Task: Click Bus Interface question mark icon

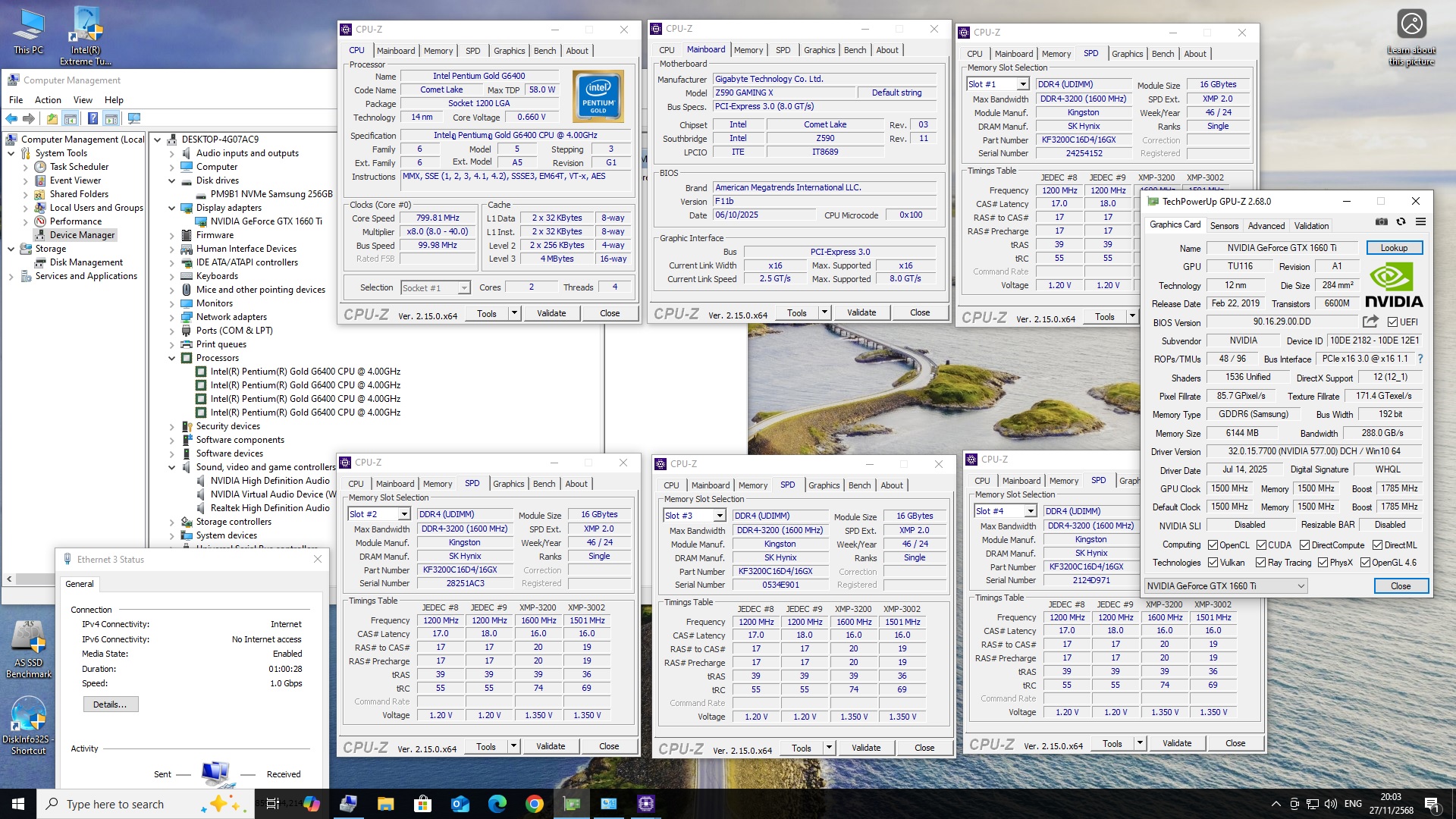Action: pyautogui.click(x=1420, y=359)
